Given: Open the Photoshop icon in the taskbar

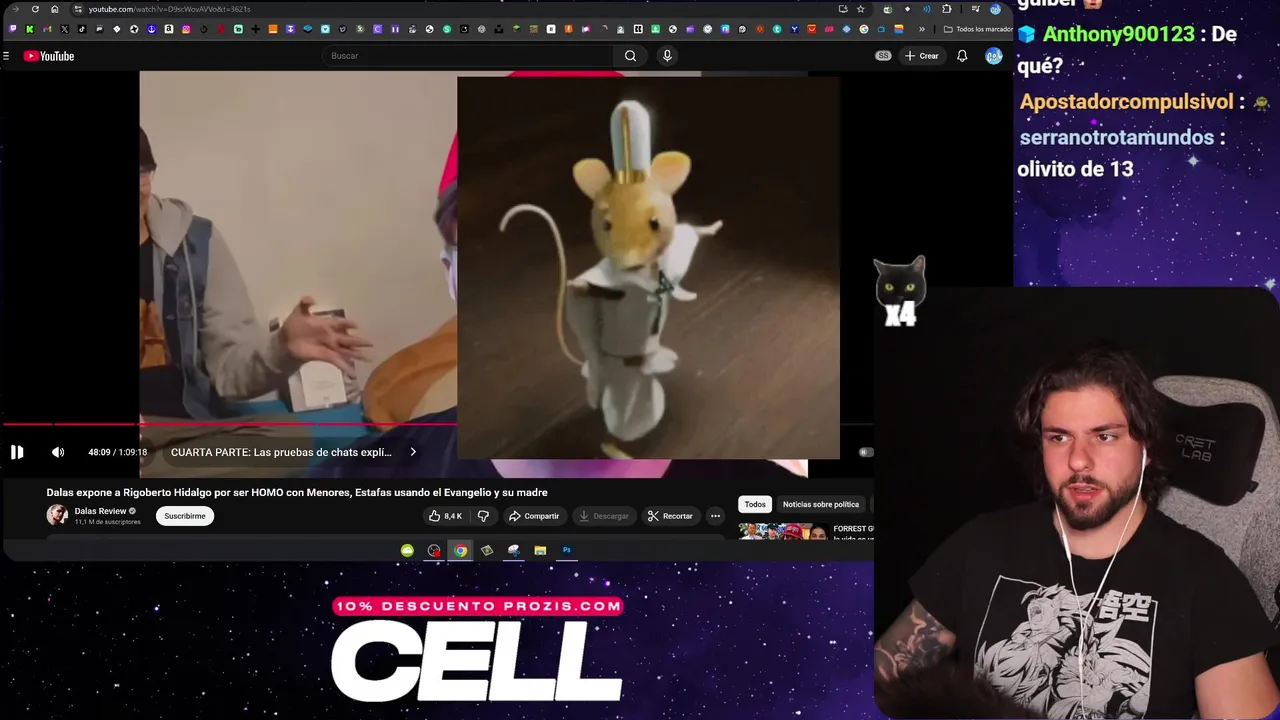Looking at the screenshot, I should click(x=567, y=550).
